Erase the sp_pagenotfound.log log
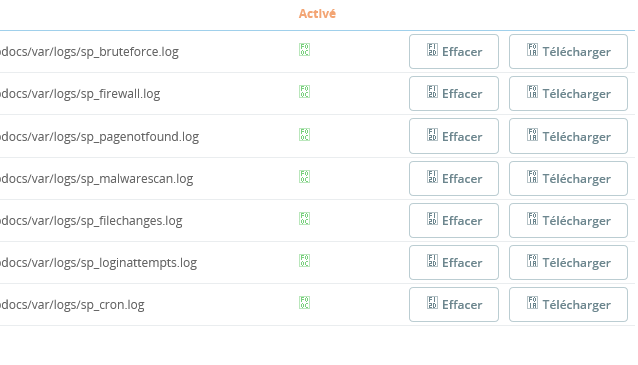Image resolution: width=638 pixels, height=365 pixels. 454,136
